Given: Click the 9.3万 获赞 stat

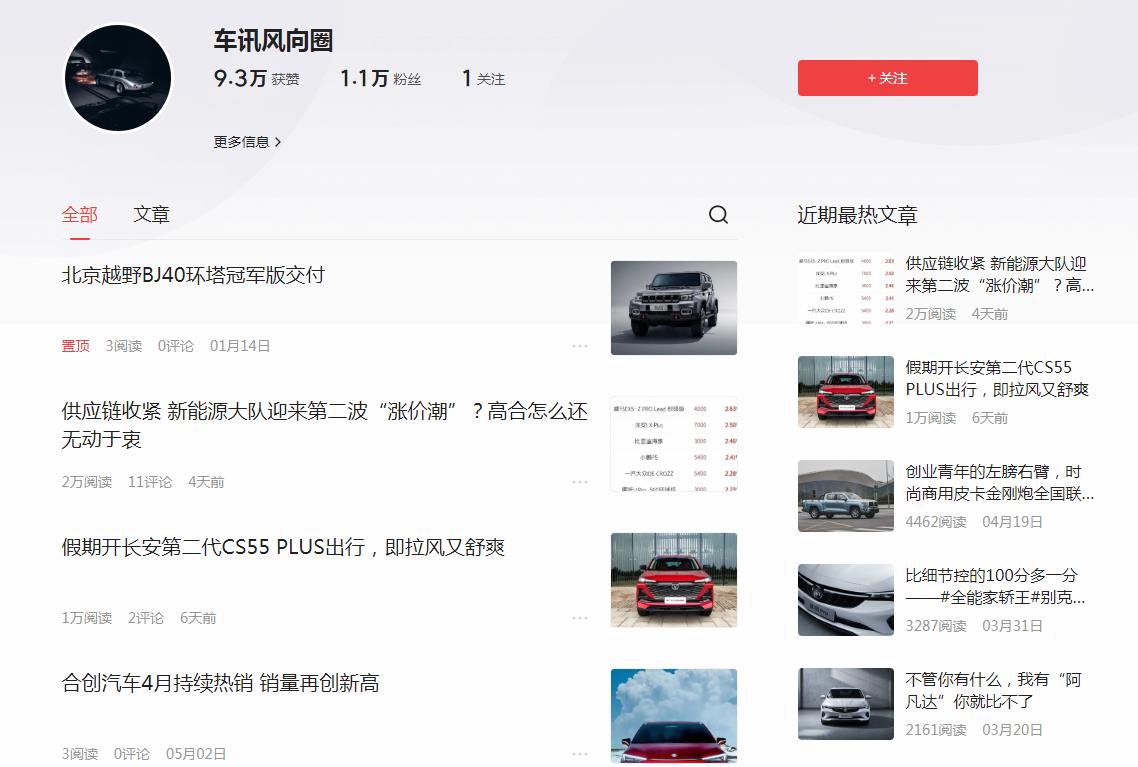Looking at the screenshot, I should tap(256, 78).
